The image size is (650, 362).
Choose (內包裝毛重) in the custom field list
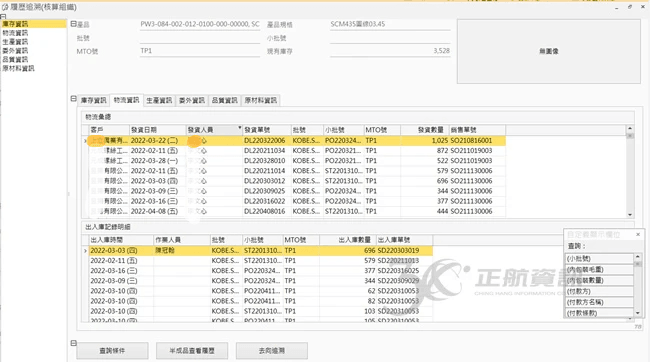click(x=599, y=270)
